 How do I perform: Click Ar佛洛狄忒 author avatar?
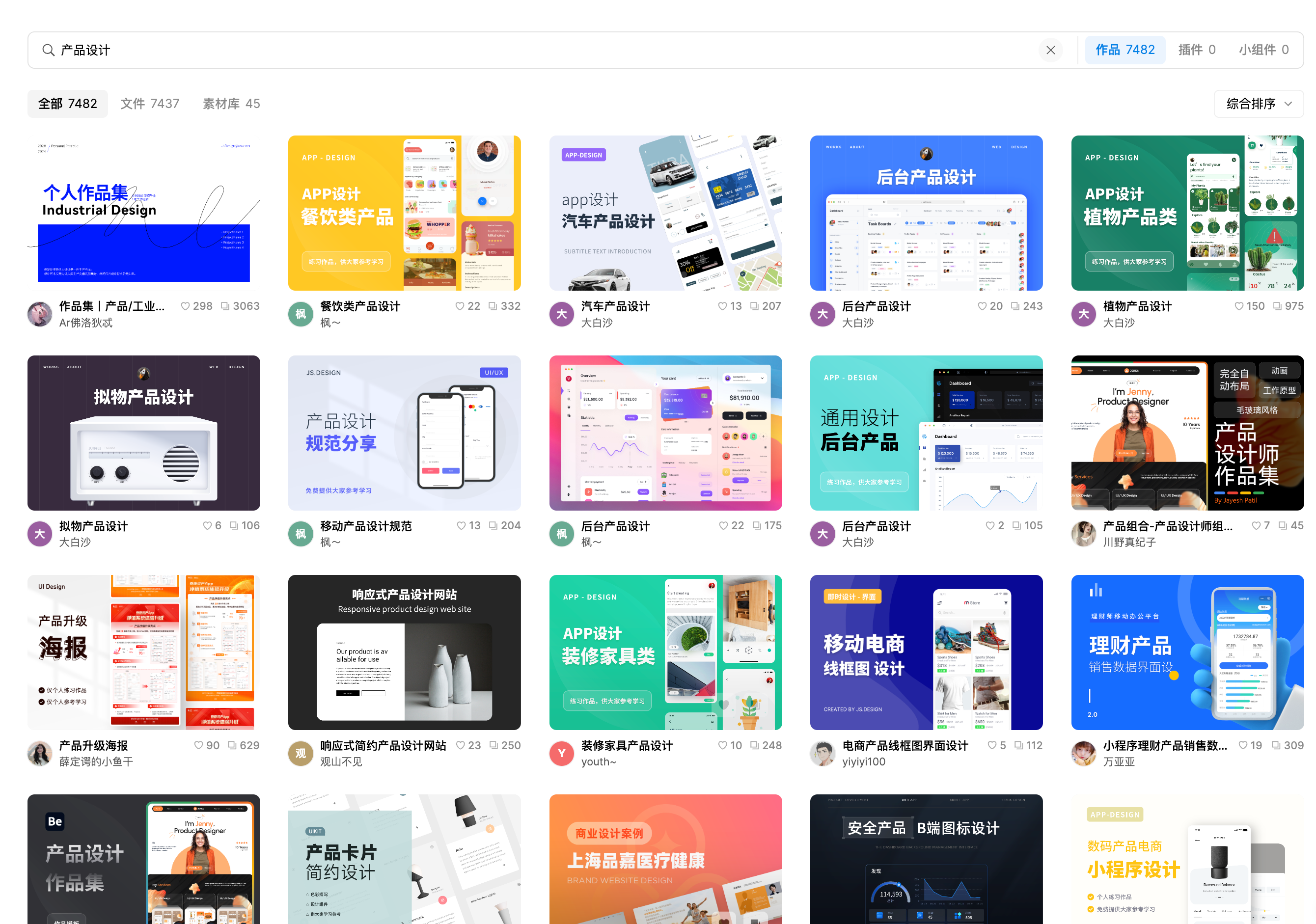pos(40,314)
